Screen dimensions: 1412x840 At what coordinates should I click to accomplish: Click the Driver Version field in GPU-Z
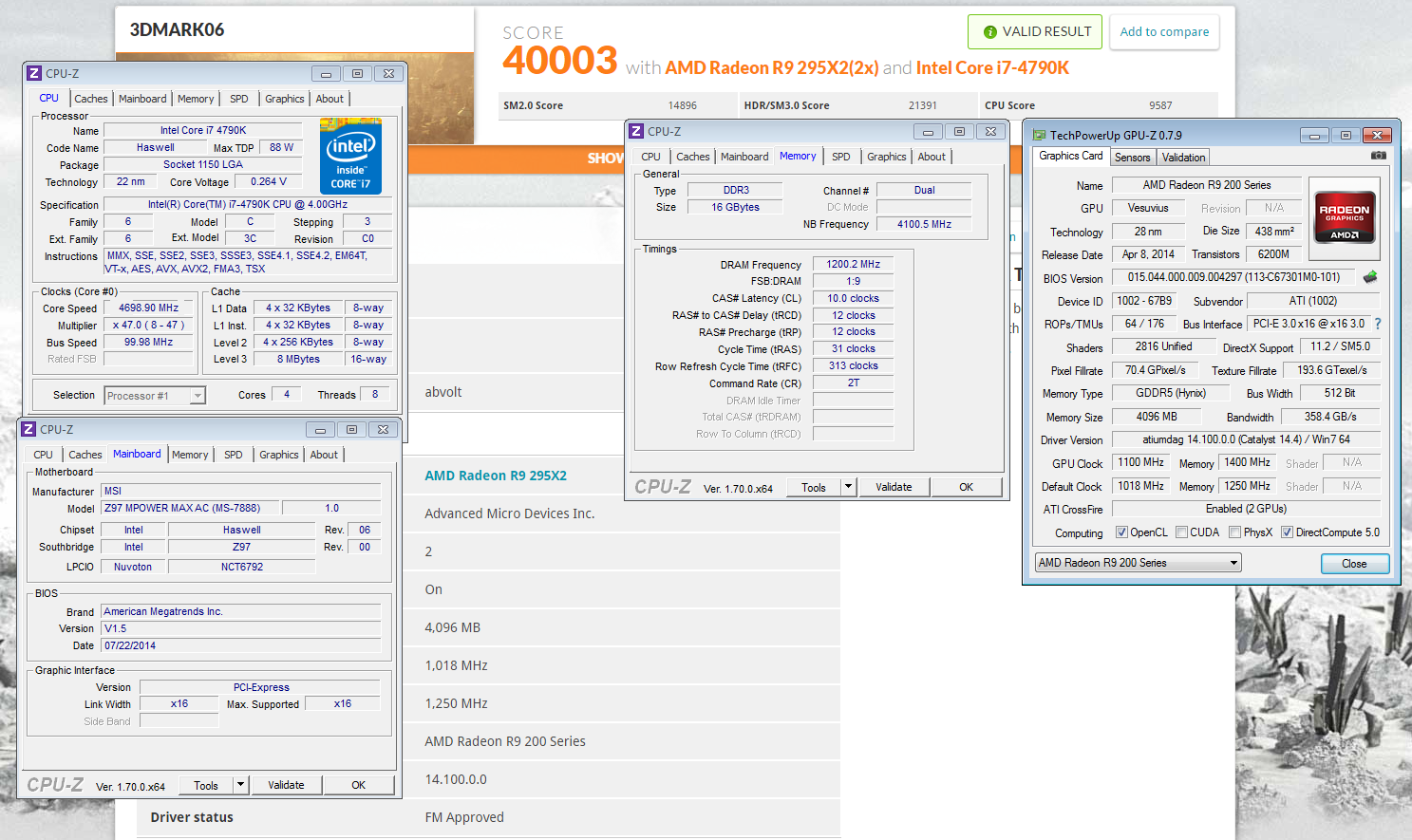point(1246,439)
